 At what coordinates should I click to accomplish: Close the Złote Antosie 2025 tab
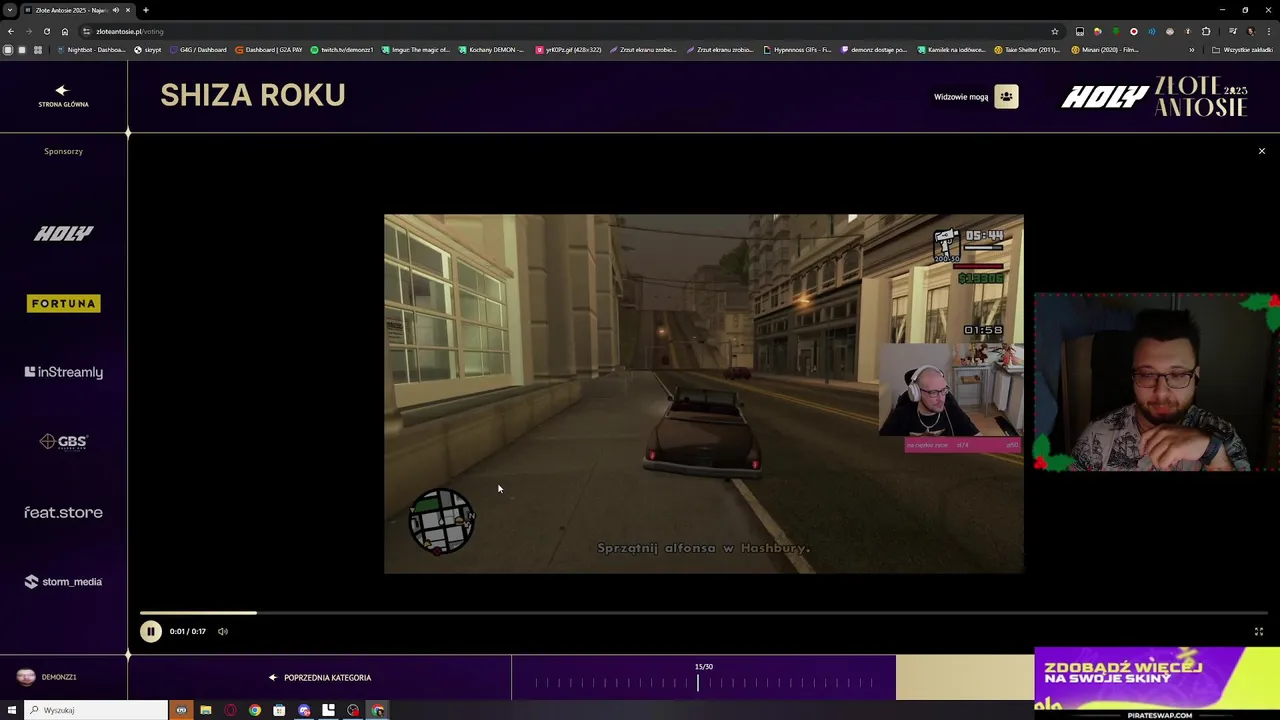tap(127, 10)
